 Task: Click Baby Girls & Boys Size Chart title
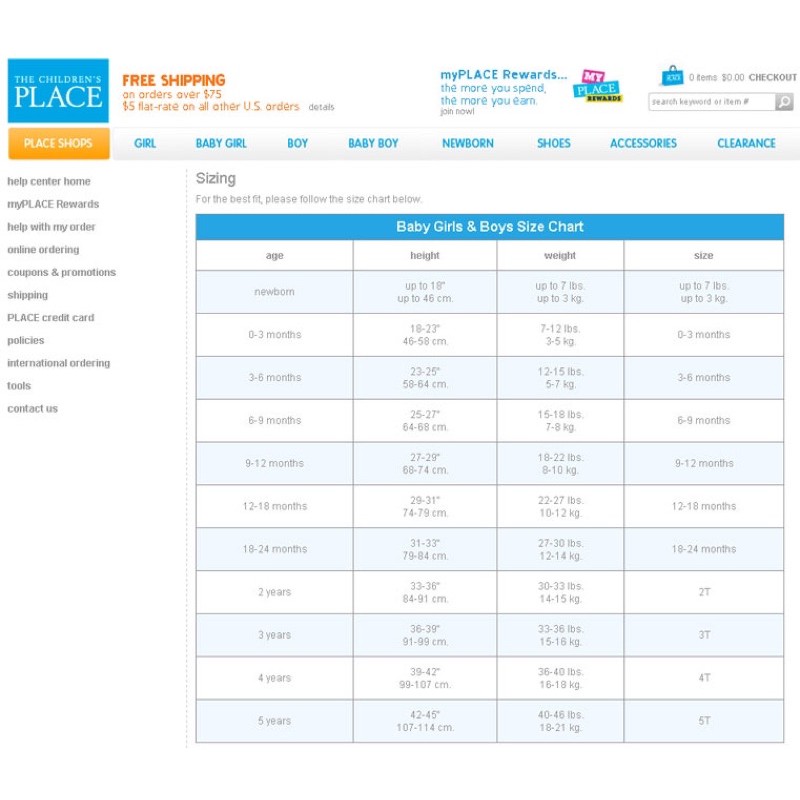click(490, 227)
